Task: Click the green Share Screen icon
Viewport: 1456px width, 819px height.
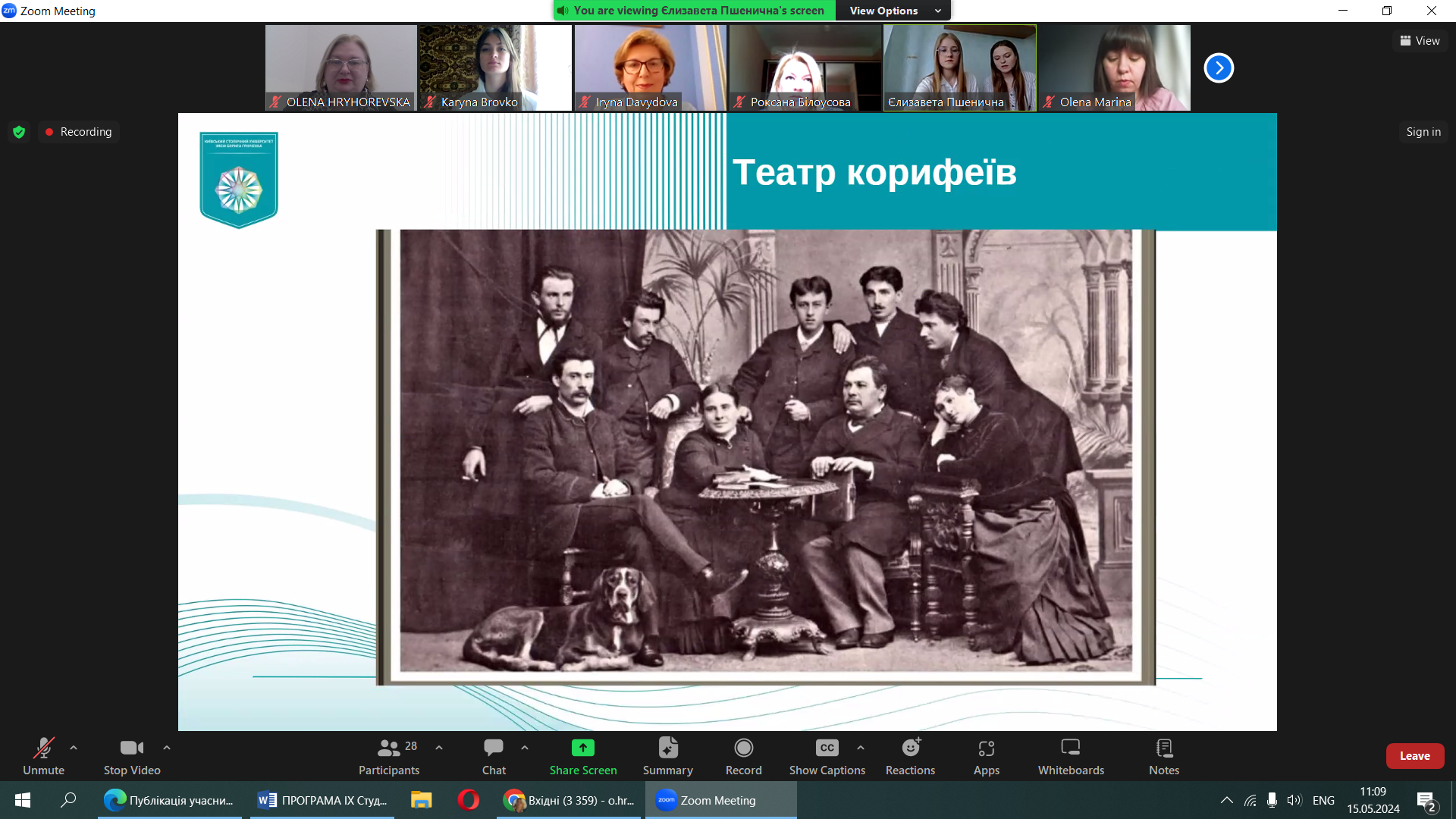Action: (x=582, y=748)
